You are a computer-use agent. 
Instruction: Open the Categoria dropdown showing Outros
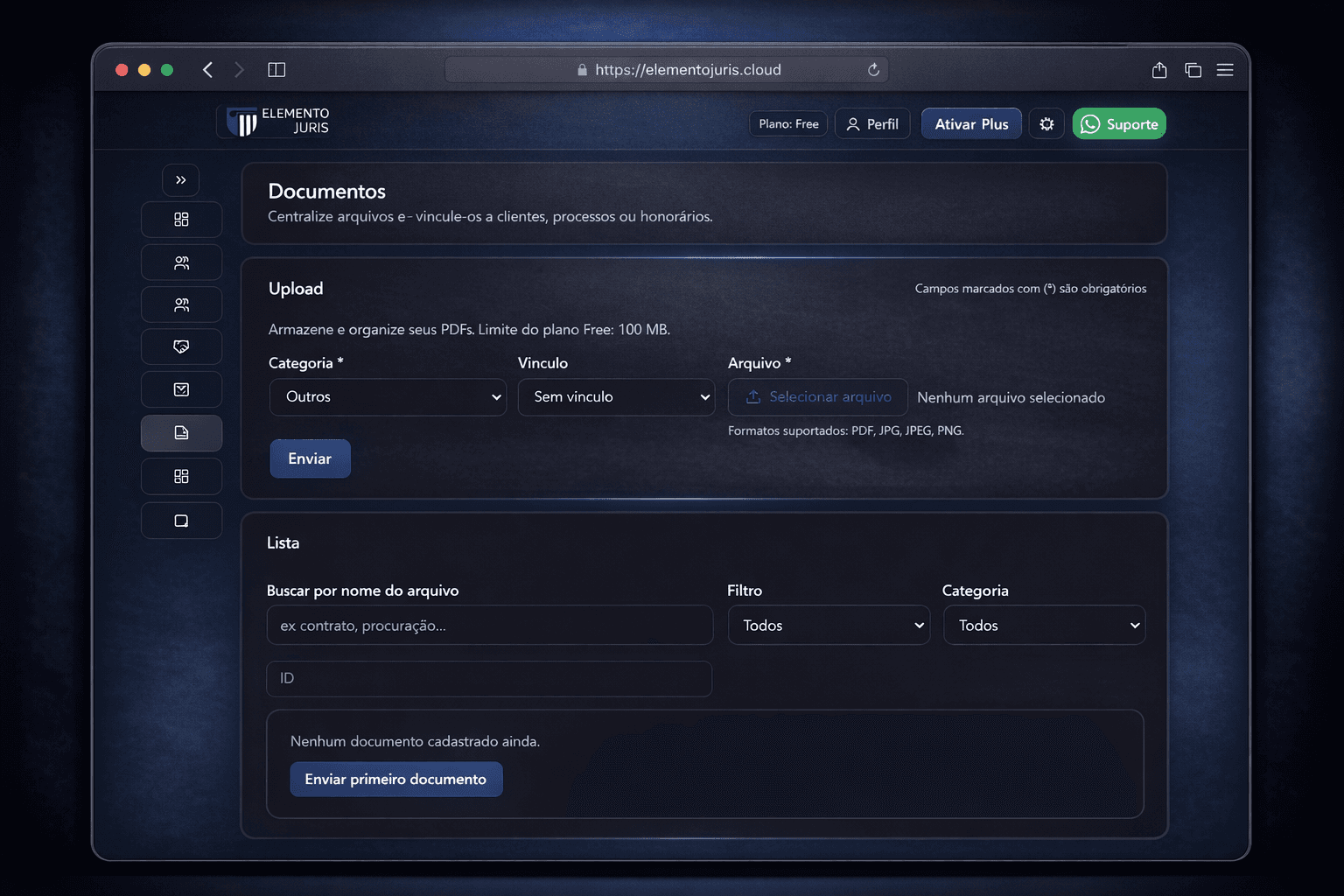click(x=388, y=396)
